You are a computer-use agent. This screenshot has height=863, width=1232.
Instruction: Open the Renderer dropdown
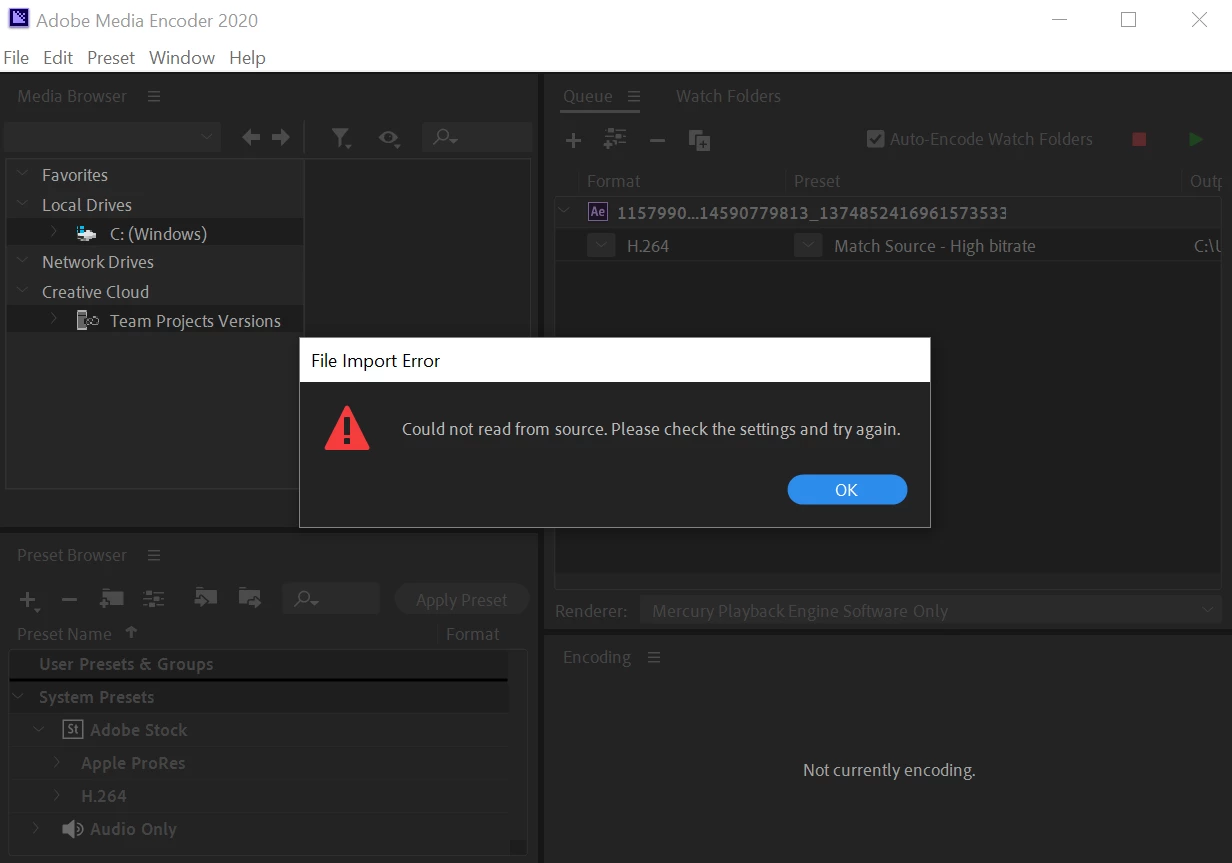tap(930, 610)
